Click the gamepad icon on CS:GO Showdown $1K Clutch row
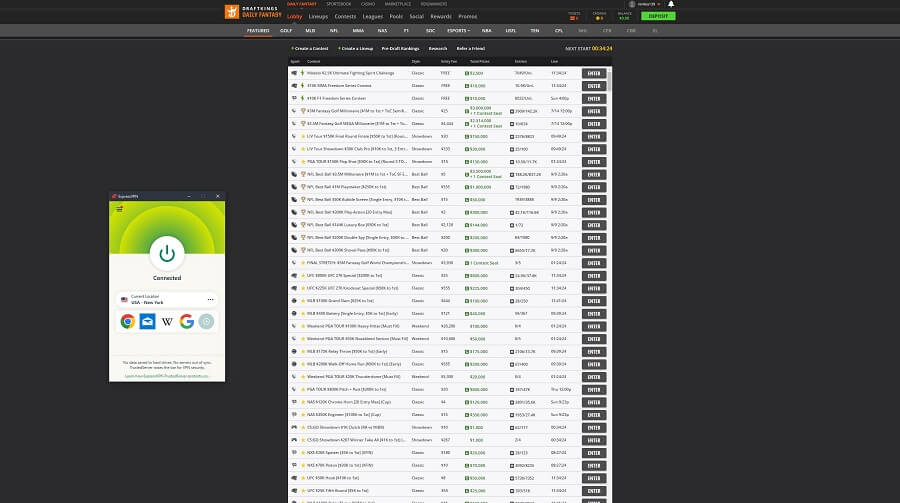Screen dimensions: 900x503 click(294, 427)
